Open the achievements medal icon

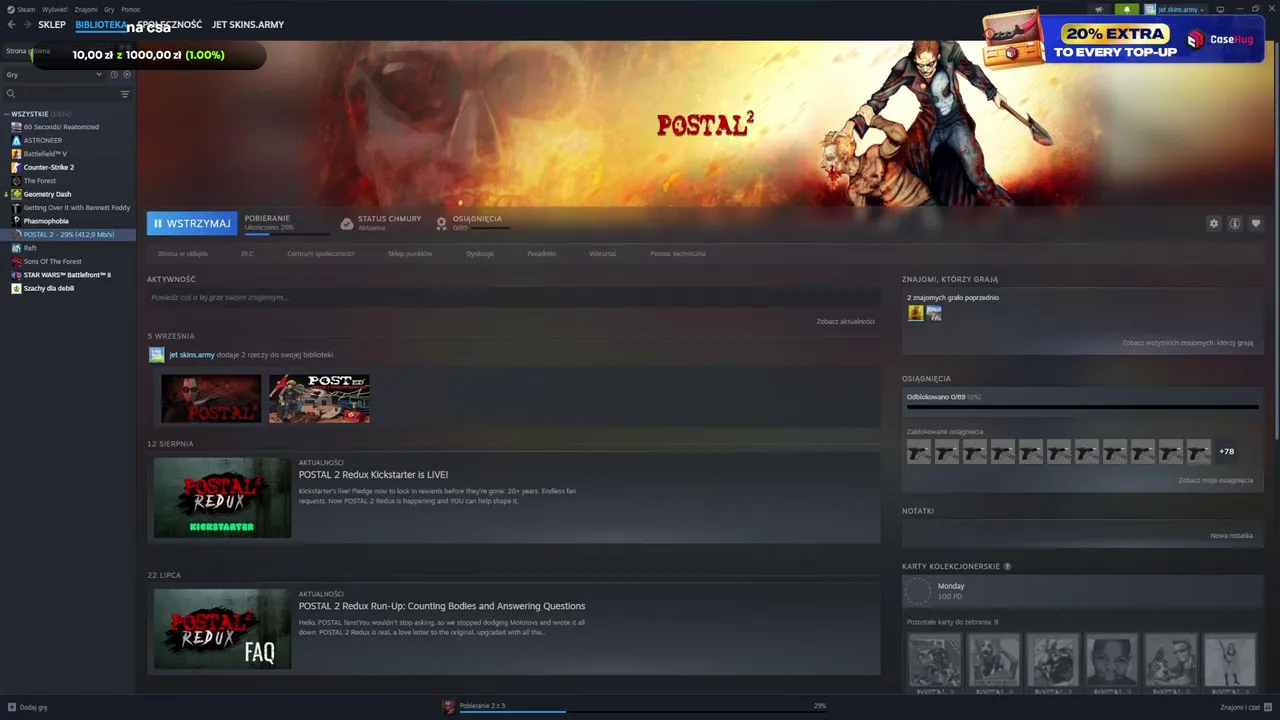click(441, 223)
